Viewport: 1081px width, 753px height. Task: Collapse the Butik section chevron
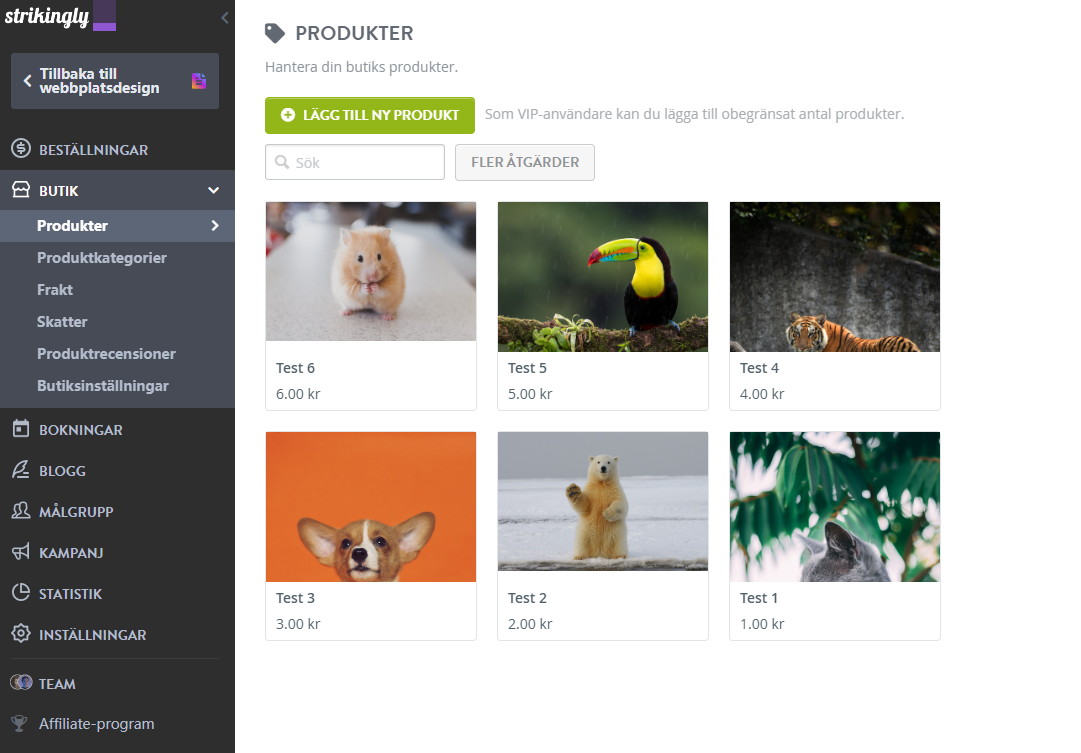point(214,190)
